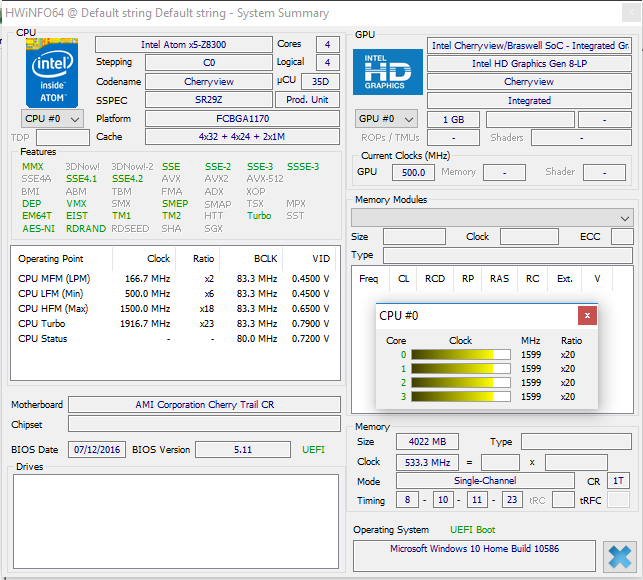Click the green UEFI label next to BIOS Version
Image resolution: width=643 pixels, height=580 pixels.
click(313, 450)
